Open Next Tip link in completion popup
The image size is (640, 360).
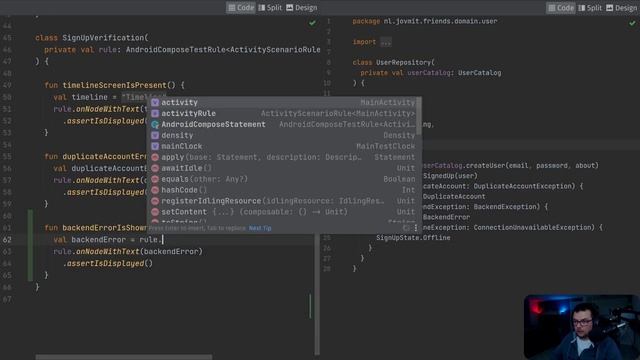pyautogui.click(x=260, y=228)
